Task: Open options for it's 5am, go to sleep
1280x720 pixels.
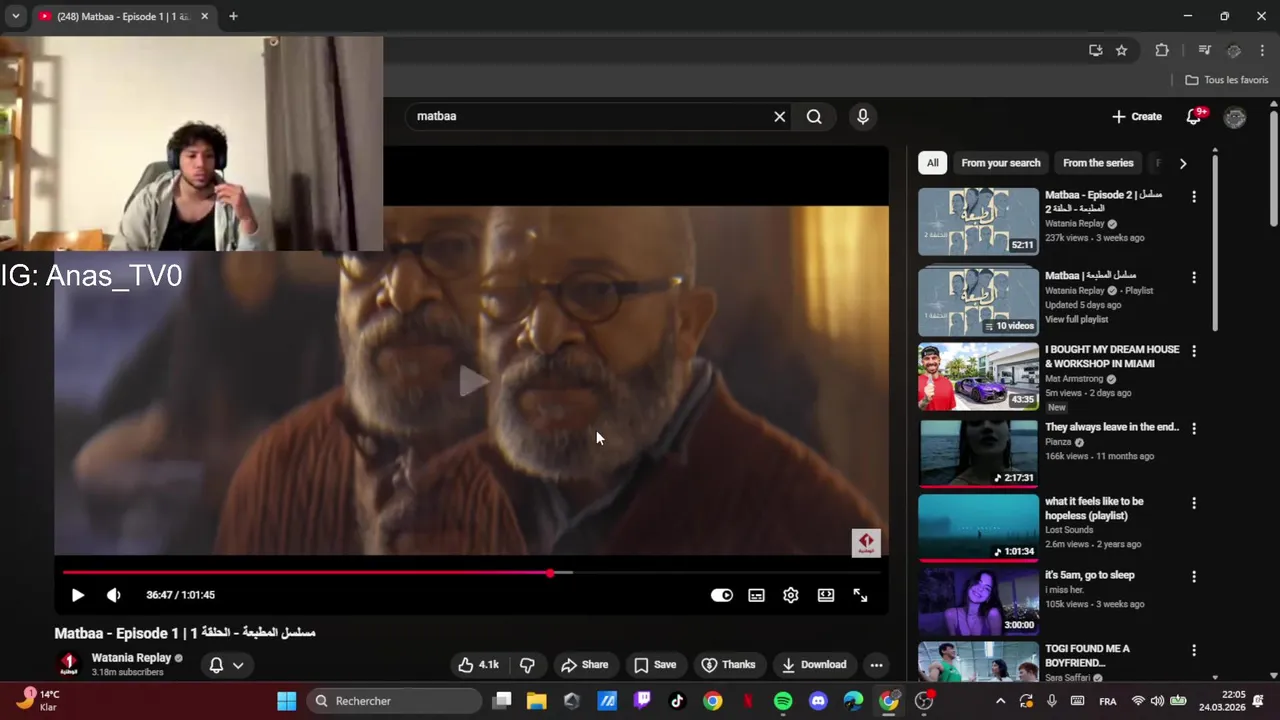Action: pos(1193,577)
